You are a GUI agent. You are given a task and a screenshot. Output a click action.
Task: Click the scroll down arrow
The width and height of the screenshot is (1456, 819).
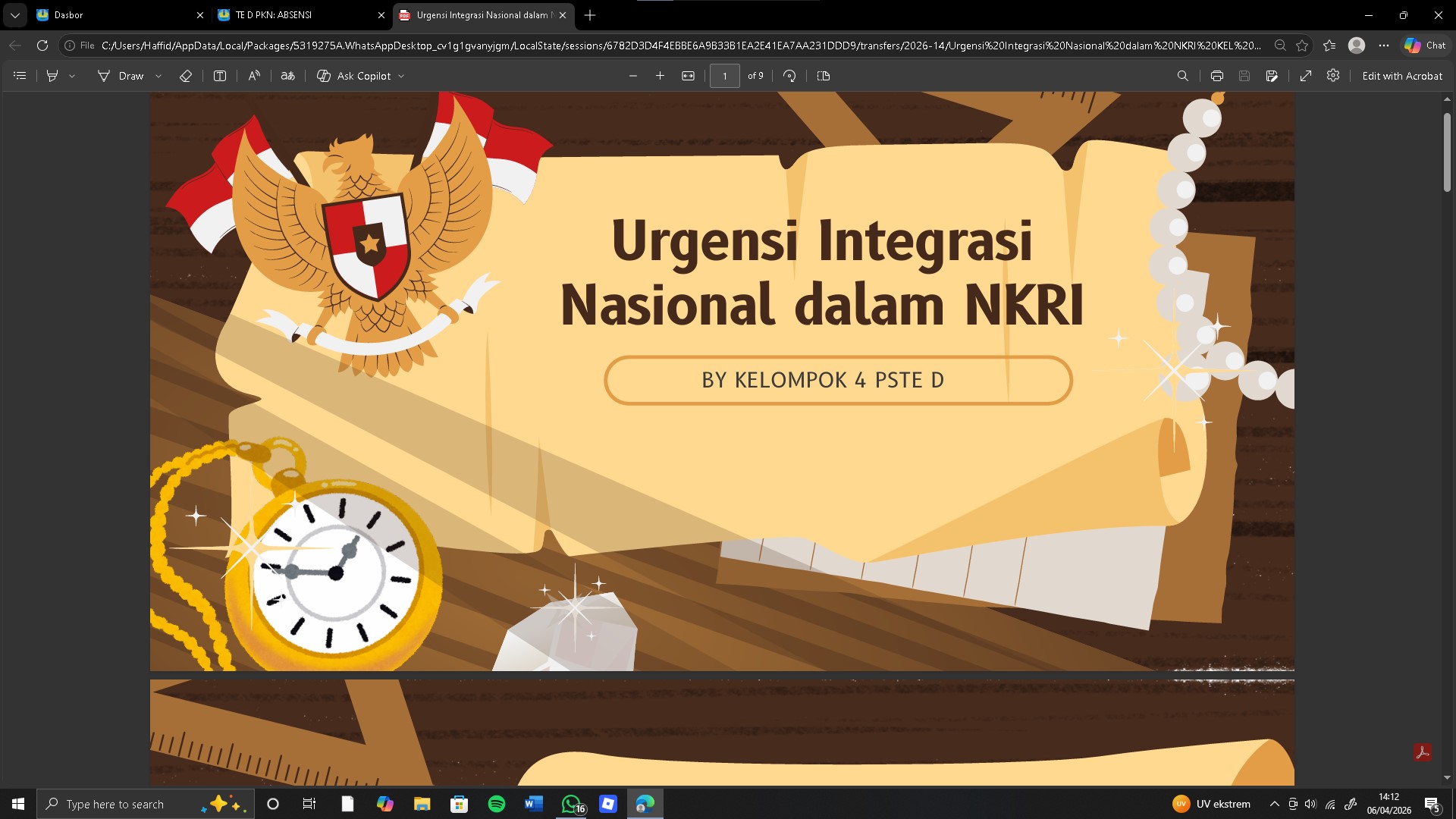pyautogui.click(x=1447, y=777)
